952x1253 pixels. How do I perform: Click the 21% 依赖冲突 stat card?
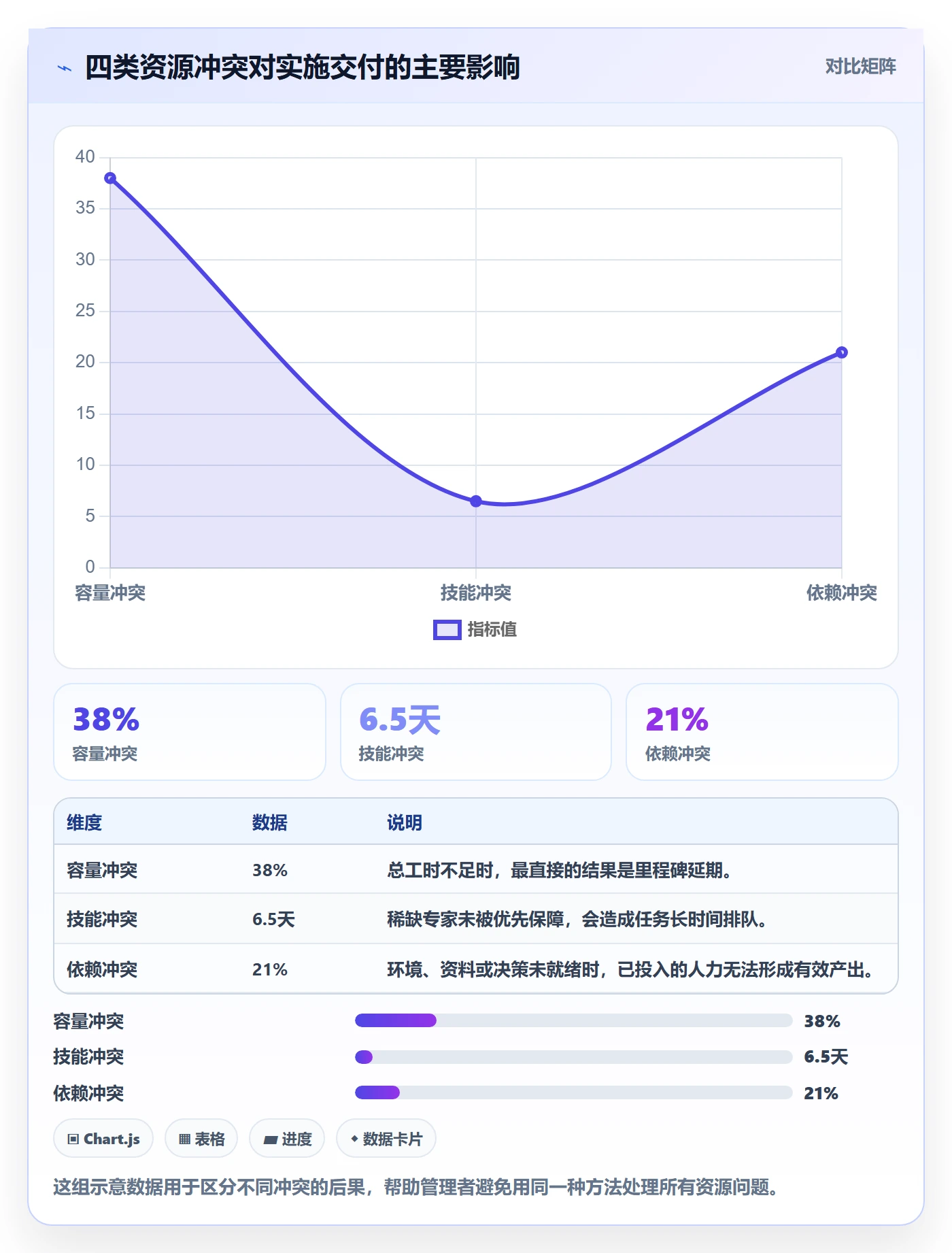[762, 732]
